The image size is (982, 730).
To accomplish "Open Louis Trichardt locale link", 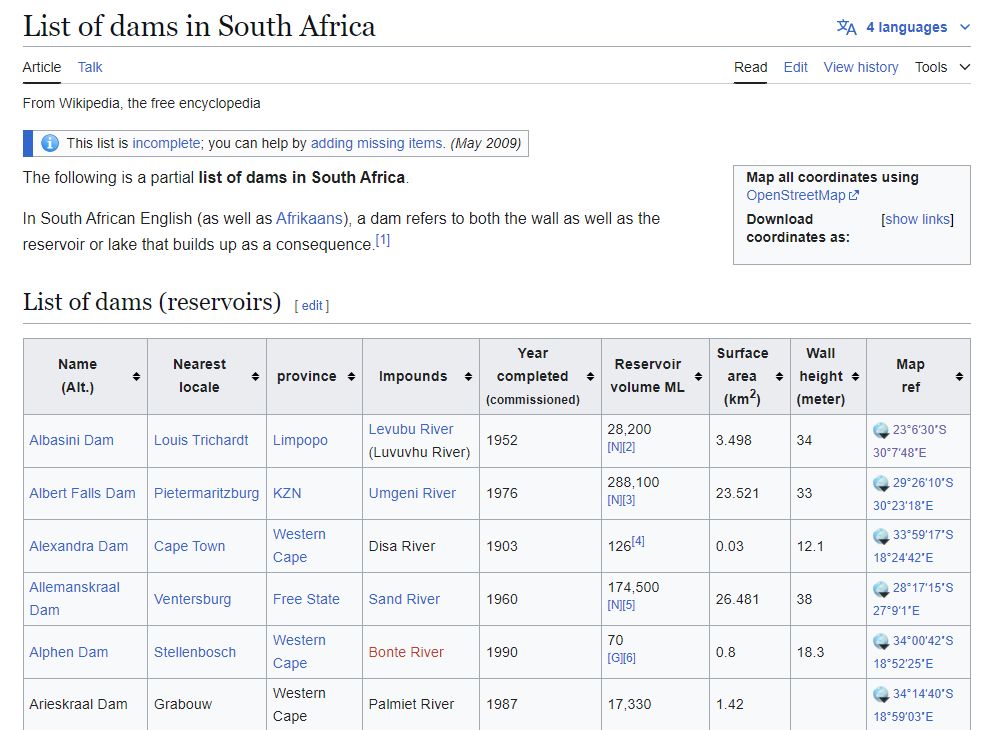I will click(x=201, y=440).
